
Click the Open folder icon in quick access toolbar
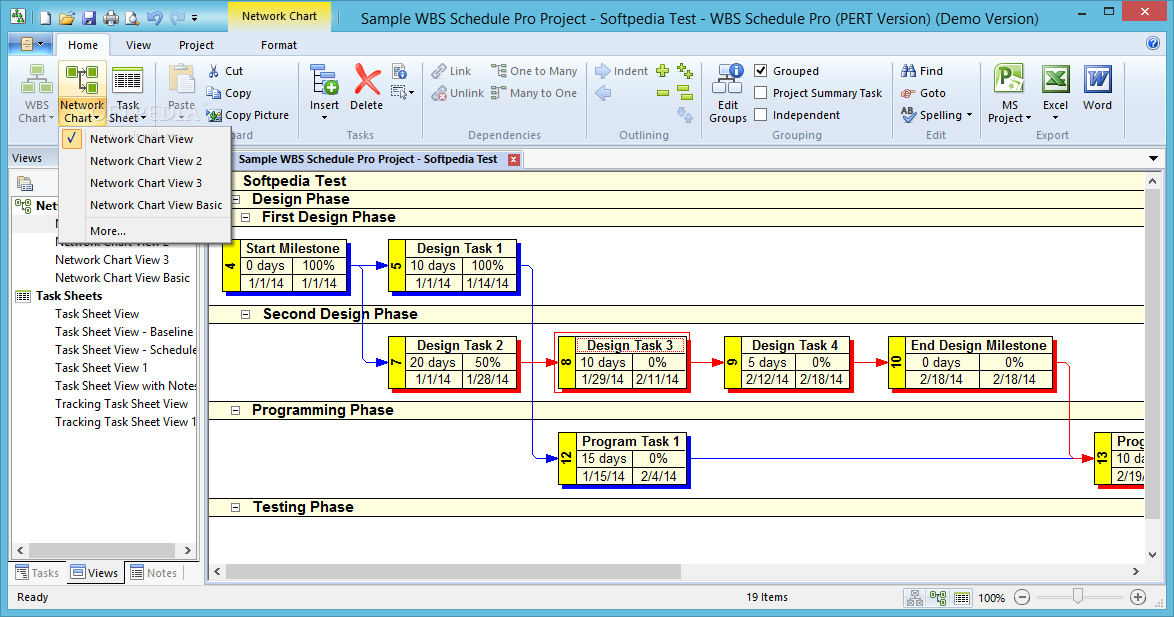tap(67, 17)
